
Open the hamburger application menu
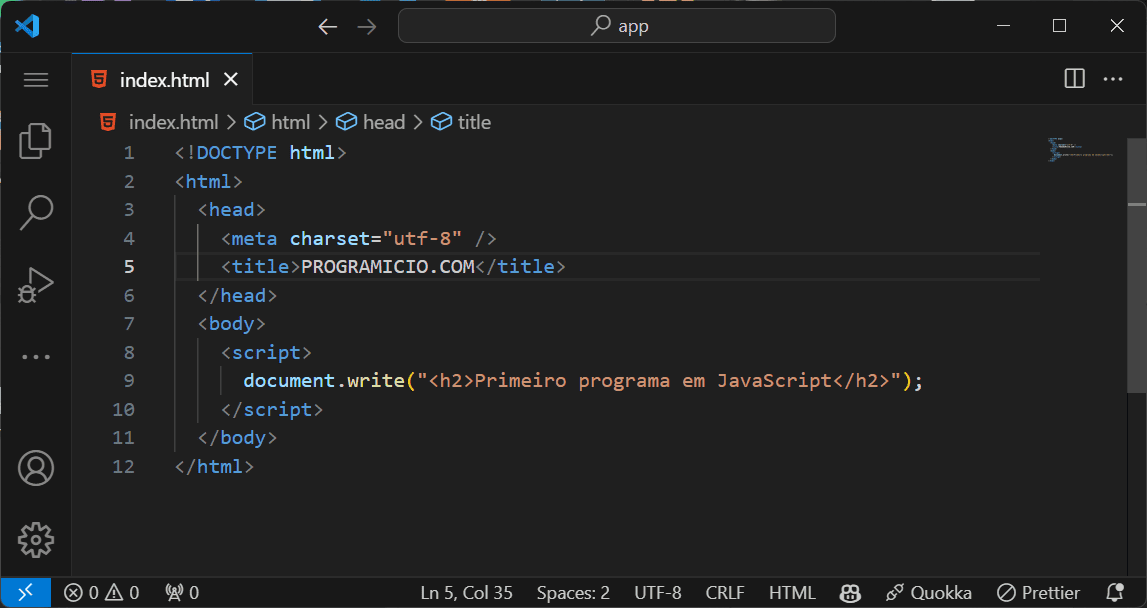tap(36, 80)
